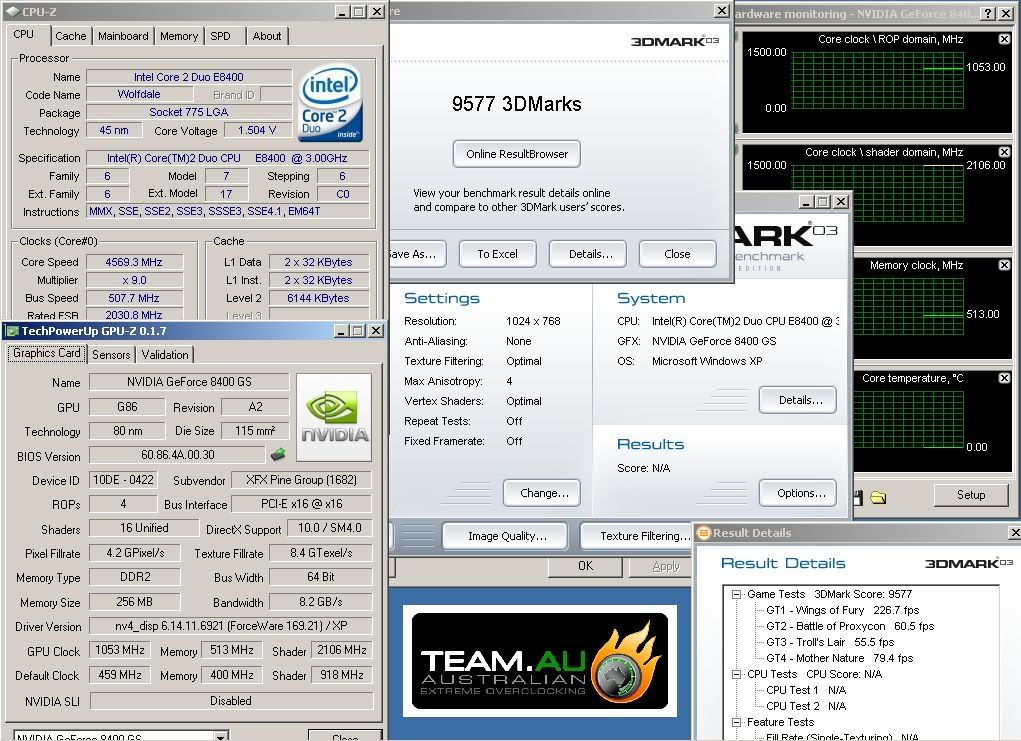Click the Image Quality button
Image resolution: width=1021 pixels, height=741 pixels.
[507, 536]
